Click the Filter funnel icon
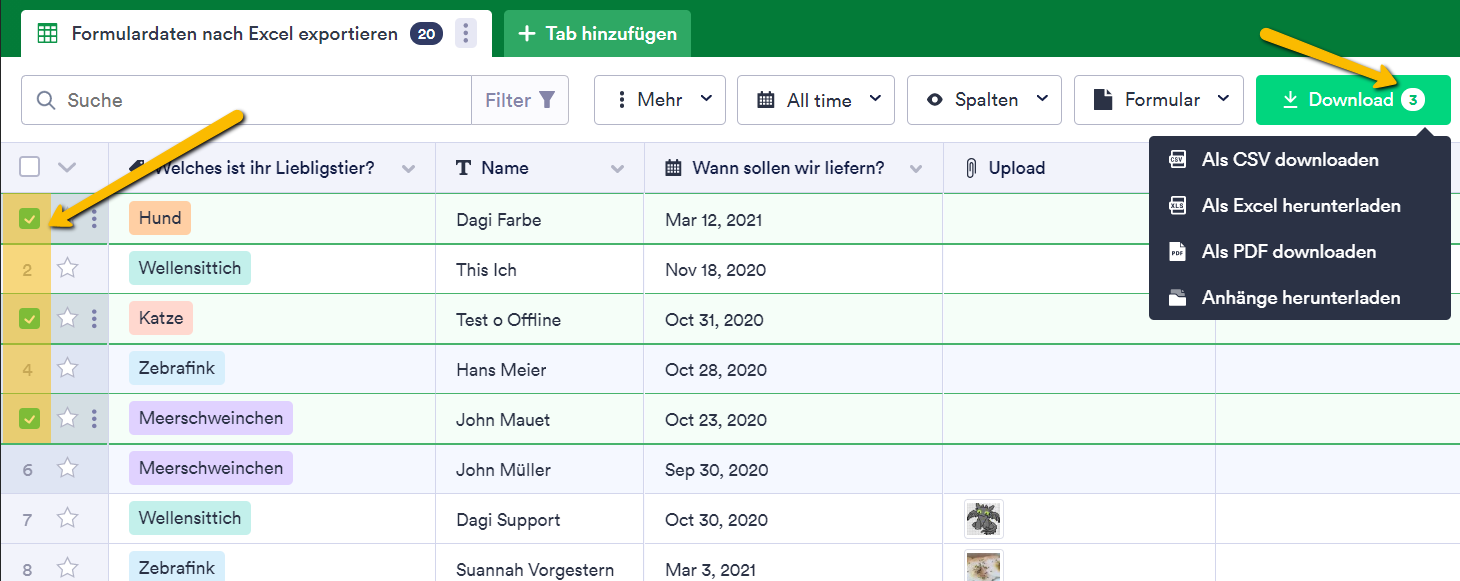Screen dimensions: 1460x581 coord(546,100)
